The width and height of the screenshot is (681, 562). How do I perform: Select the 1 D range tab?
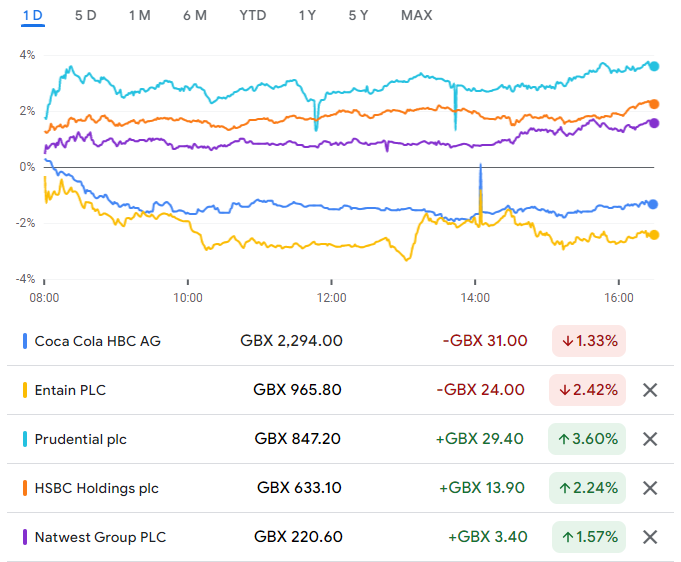(33, 16)
